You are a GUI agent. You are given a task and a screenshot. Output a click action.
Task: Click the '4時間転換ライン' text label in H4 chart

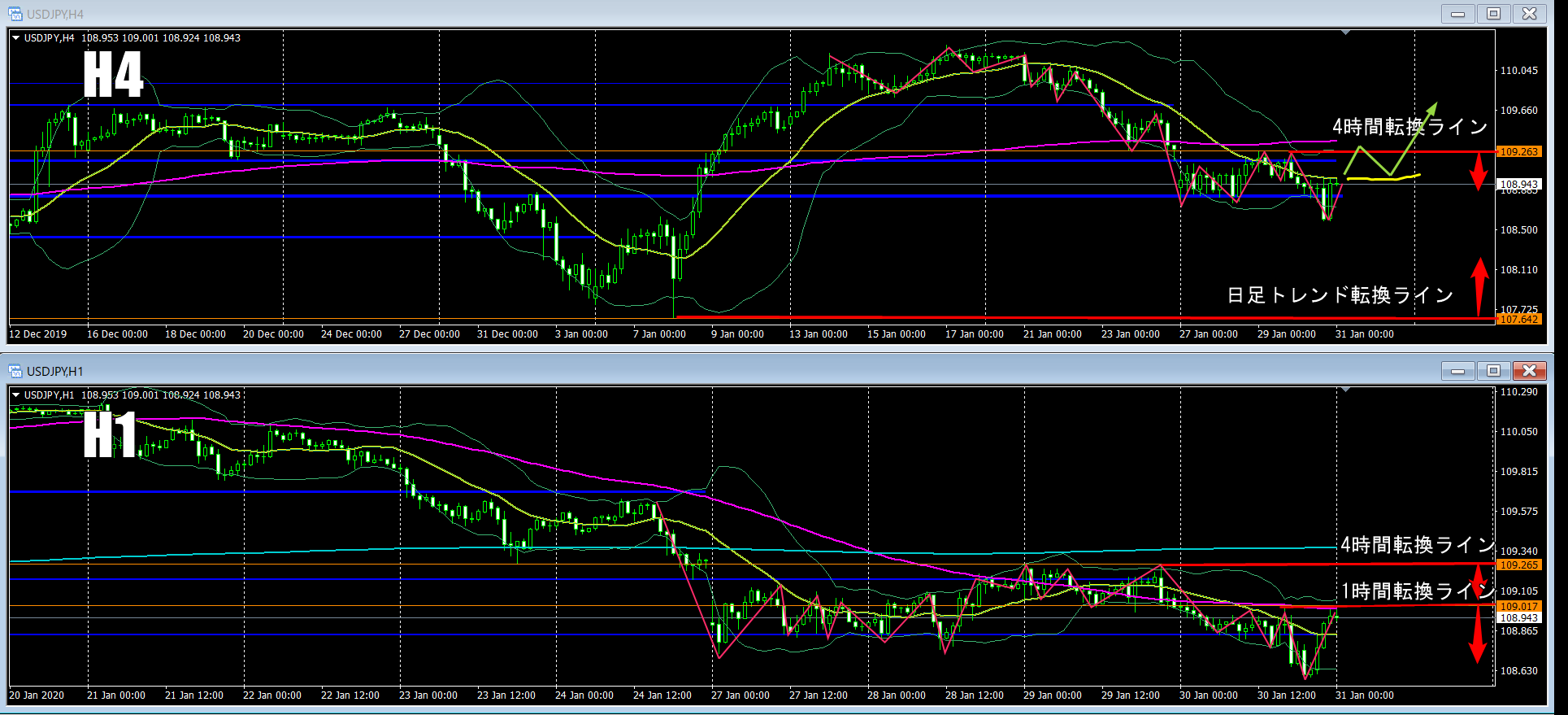tap(1409, 127)
